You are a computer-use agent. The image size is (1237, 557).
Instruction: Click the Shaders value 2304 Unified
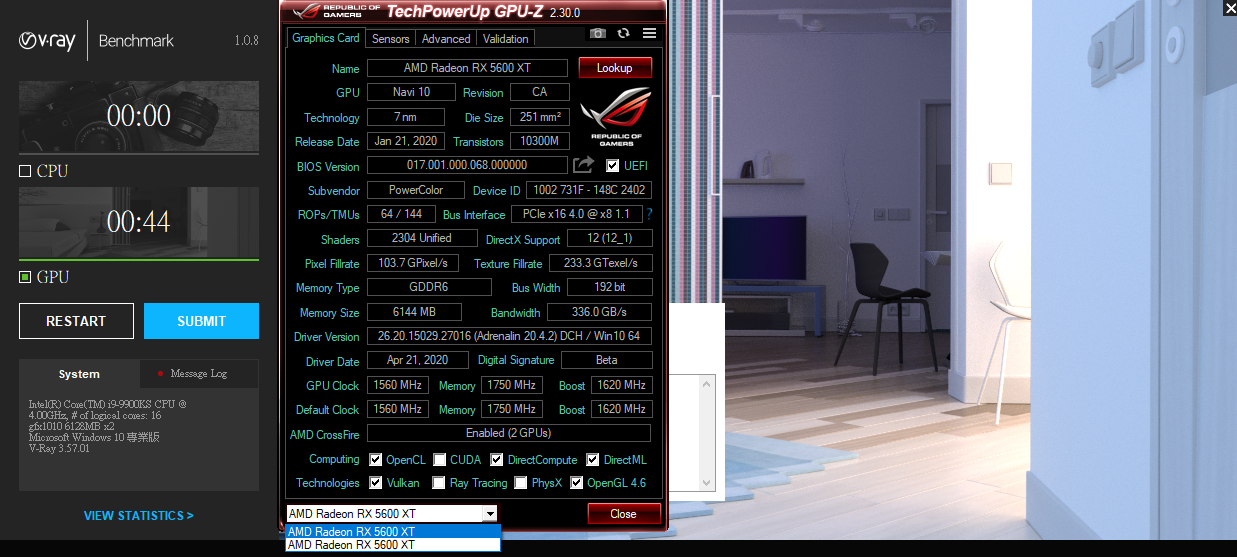click(x=422, y=238)
